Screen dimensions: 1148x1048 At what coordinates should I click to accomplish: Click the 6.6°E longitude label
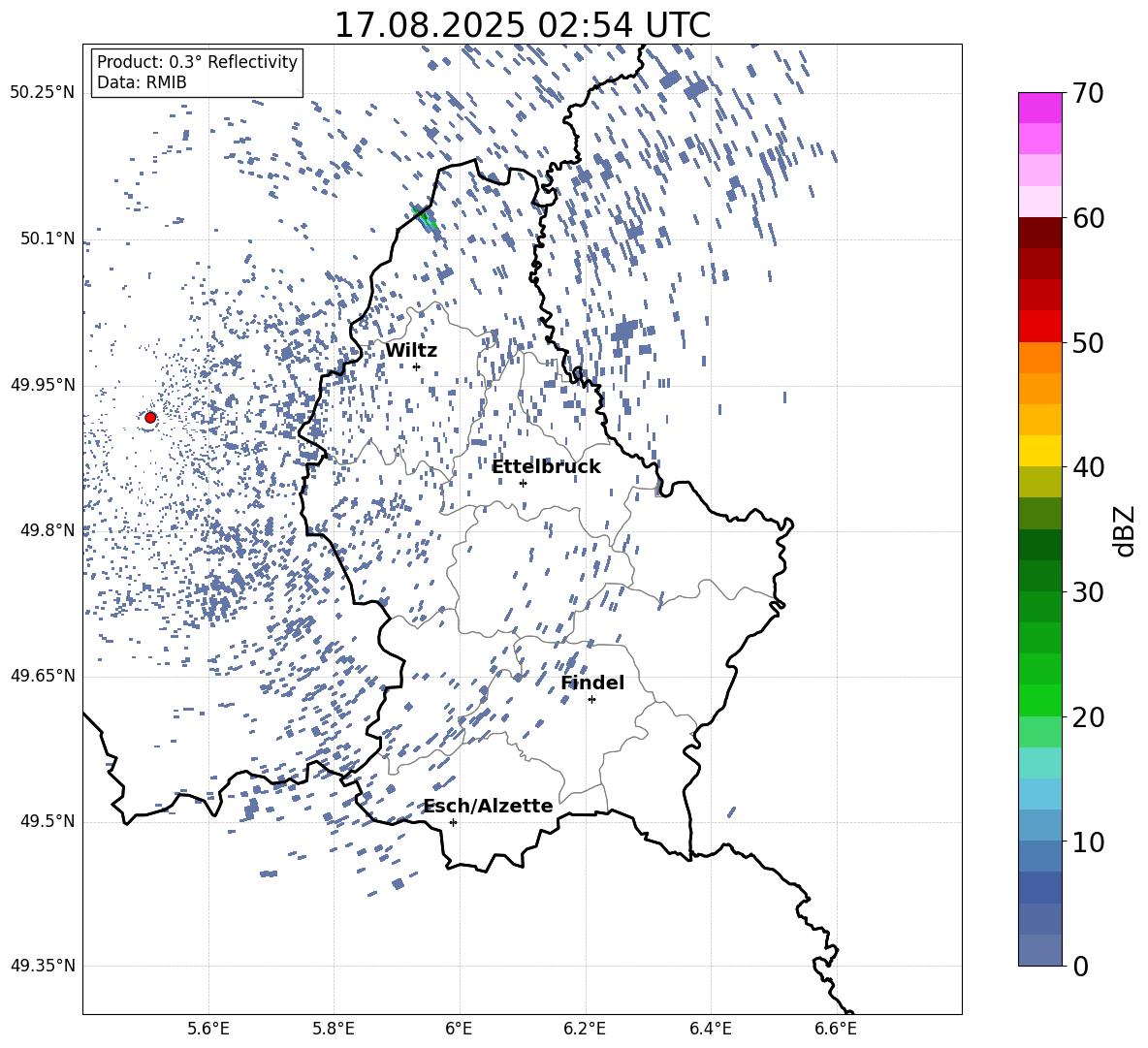(x=836, y=1029)
